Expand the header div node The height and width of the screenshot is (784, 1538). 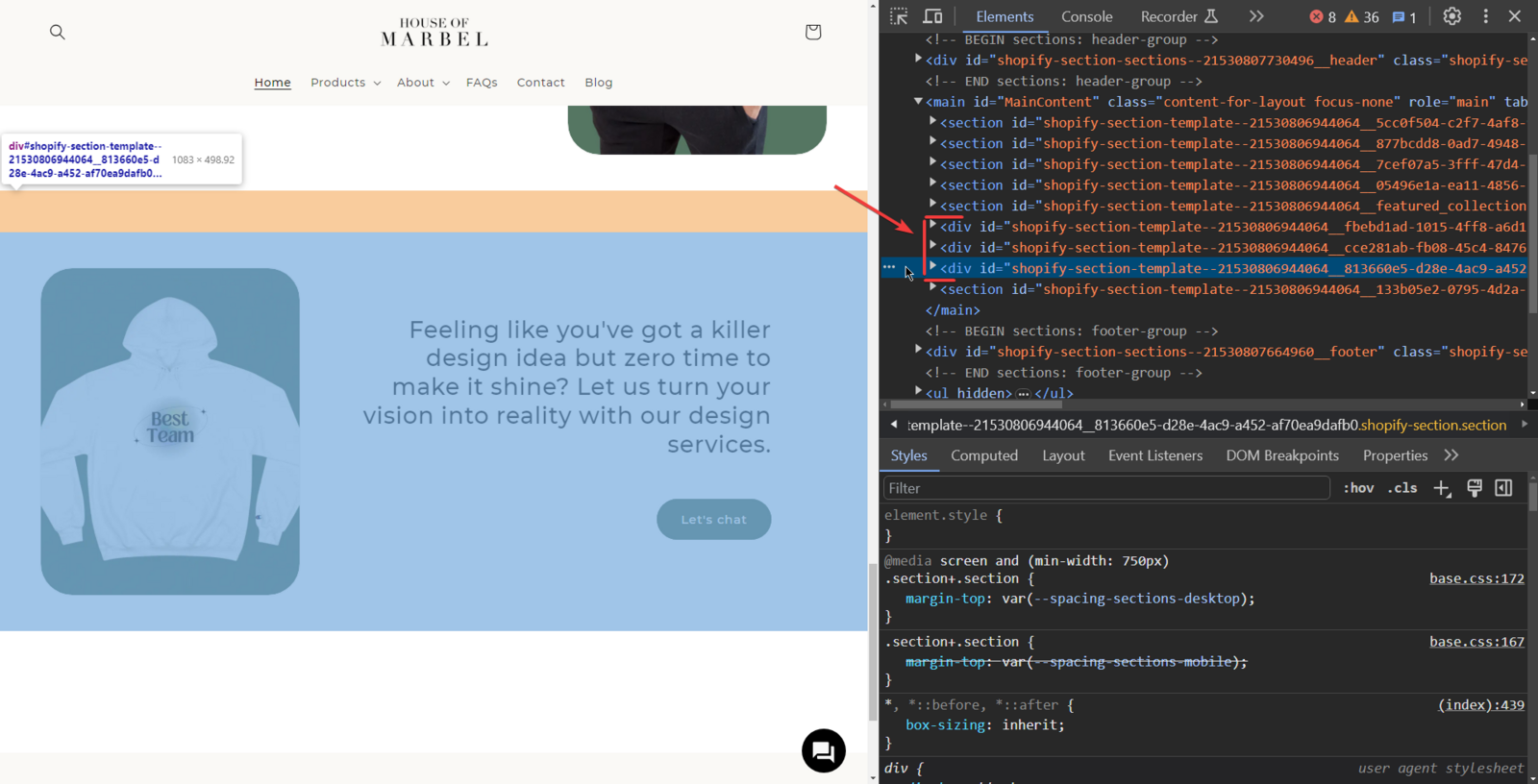tap(918, 60)
